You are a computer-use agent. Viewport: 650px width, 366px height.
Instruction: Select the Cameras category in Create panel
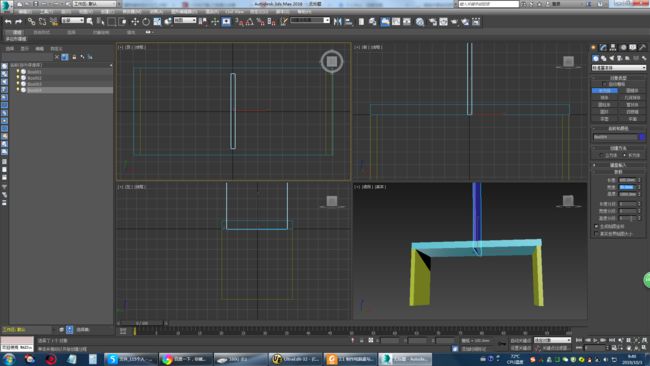point(619,58)
